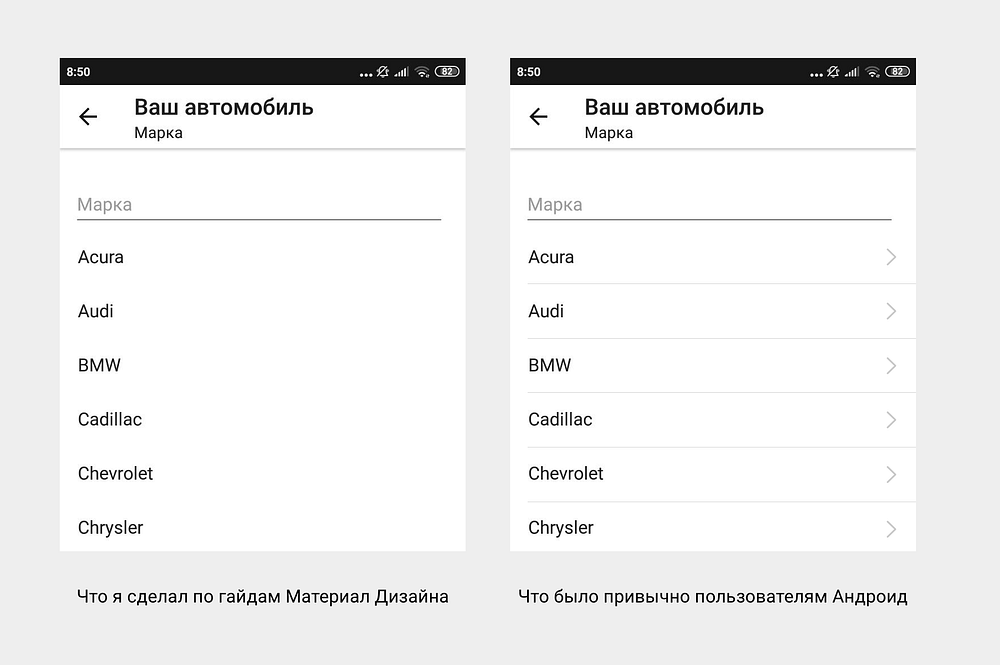Open chevron next to BMW
1000x665 pixels.
coord(892,365)
